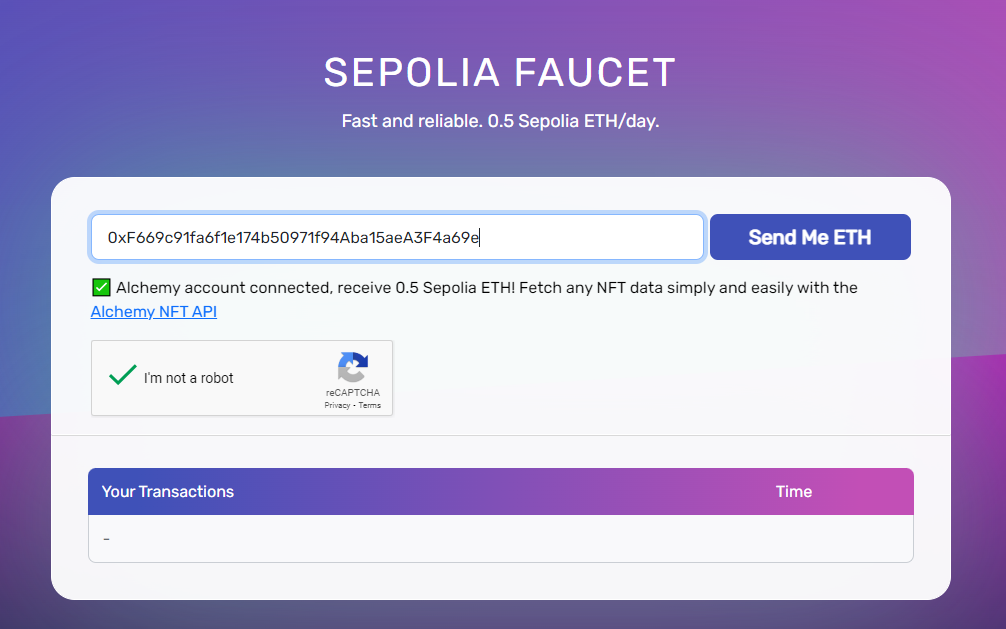Click the Your Transactions column header

[168, 492]
